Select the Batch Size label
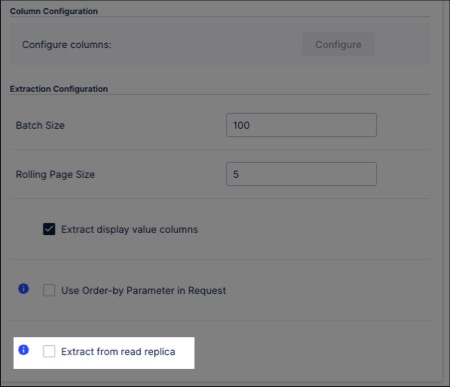The width and height of the screenshot is (450, 387). click(x=40, y=125)
